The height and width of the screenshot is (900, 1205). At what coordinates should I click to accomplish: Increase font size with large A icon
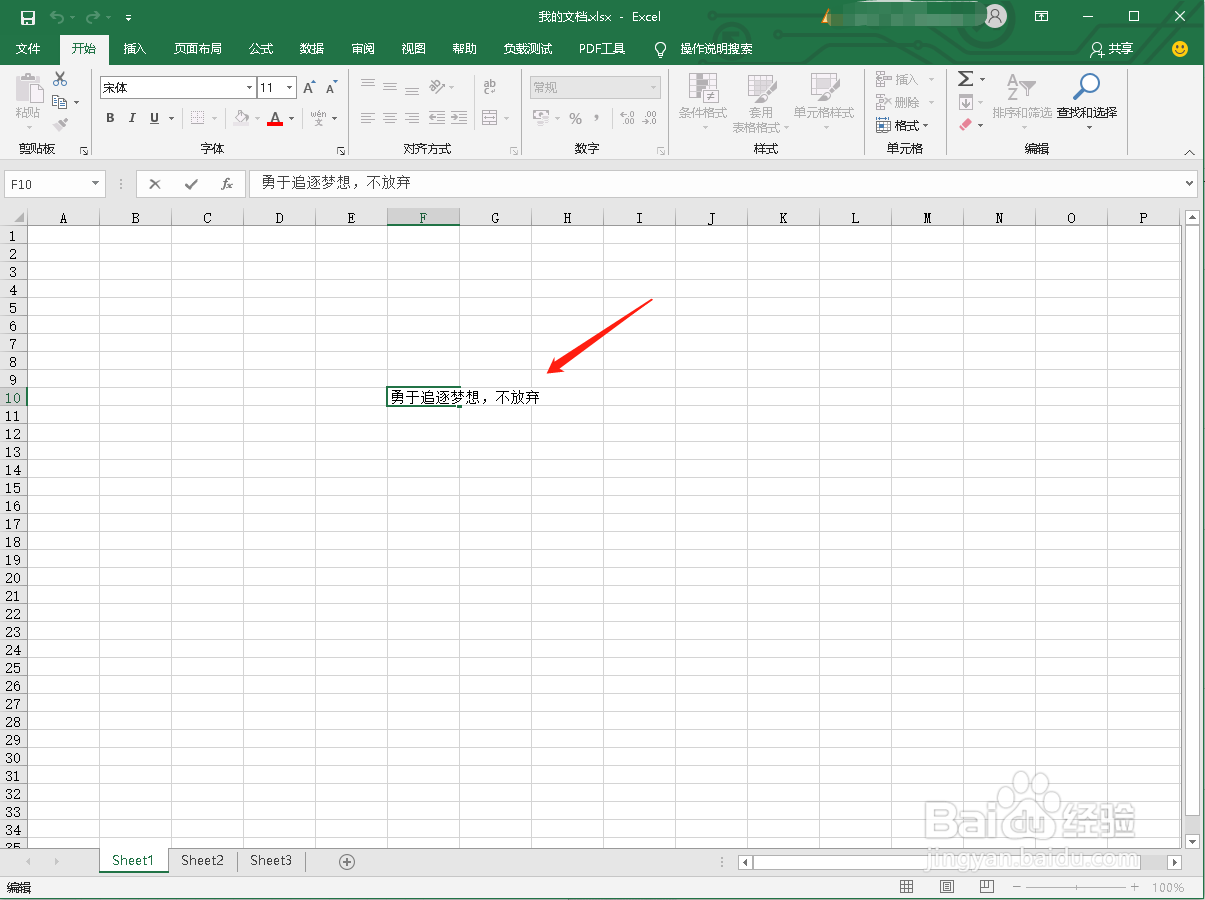coord(309,88)
